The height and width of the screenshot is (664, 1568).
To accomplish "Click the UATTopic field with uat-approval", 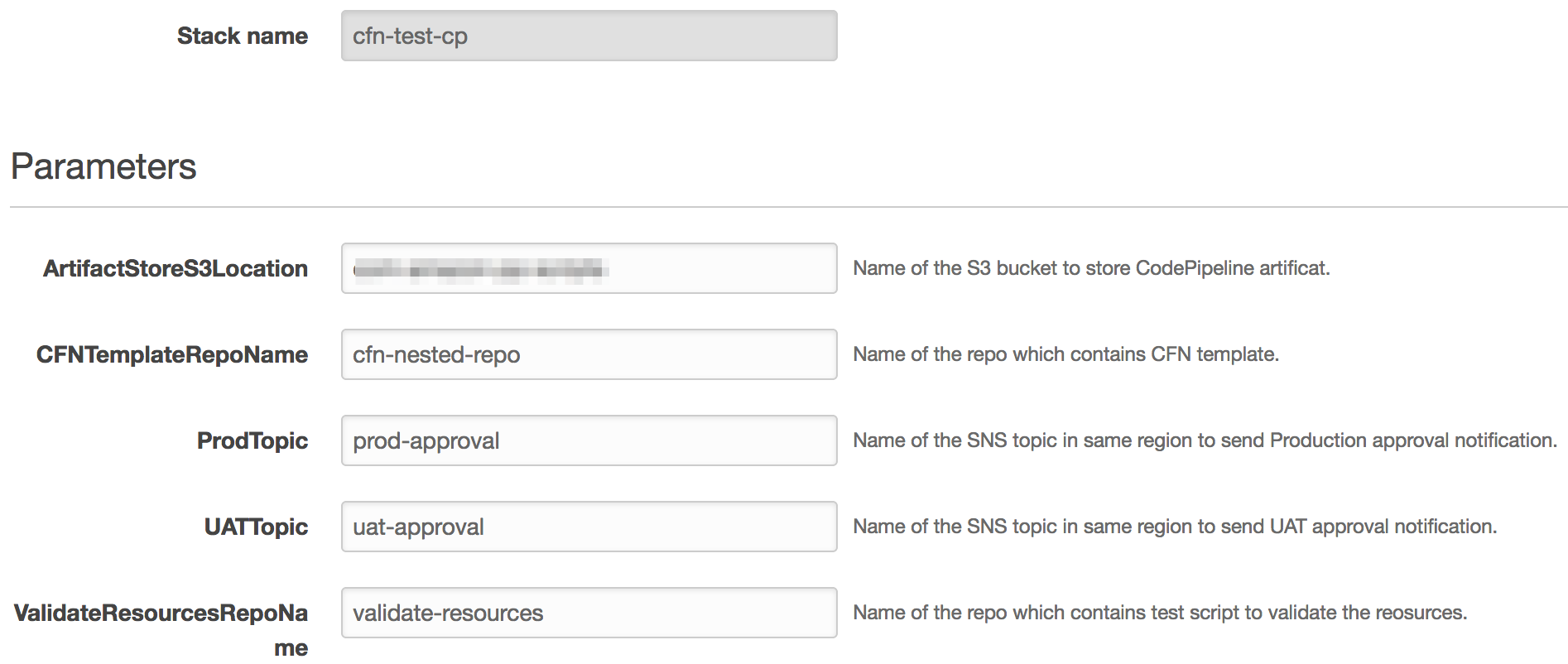I will pyautogui.click(x=589, y=527).
